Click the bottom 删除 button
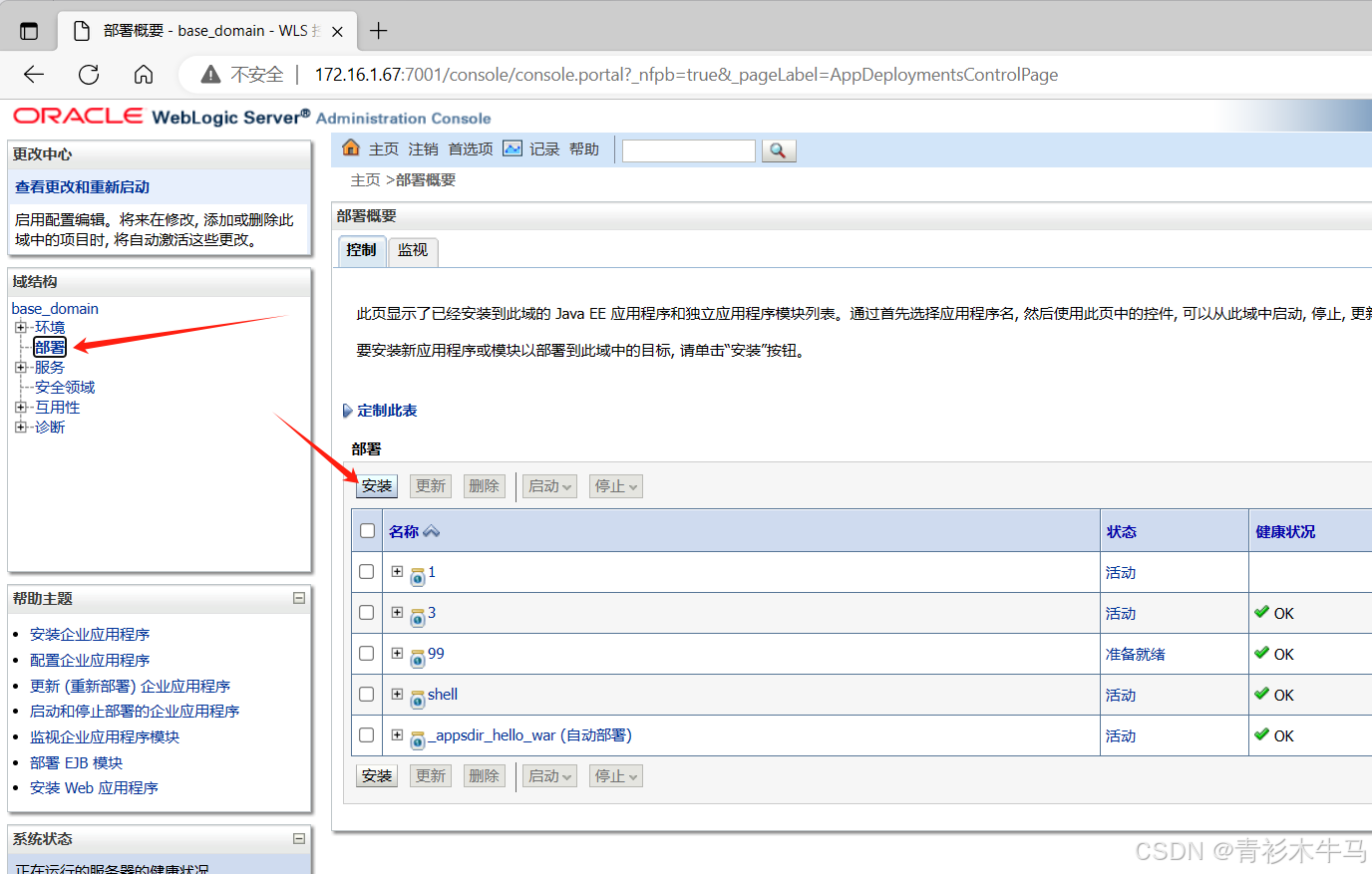The height and width of the screenshot is (874, 1372). coord(485,776)
